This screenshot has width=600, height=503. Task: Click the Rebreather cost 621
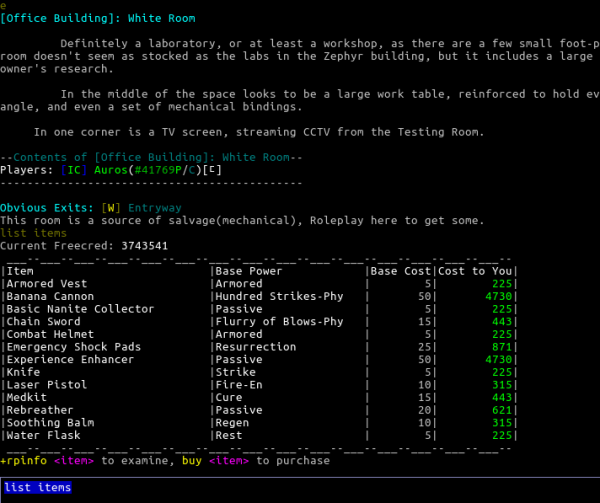[x=502, y=410]
